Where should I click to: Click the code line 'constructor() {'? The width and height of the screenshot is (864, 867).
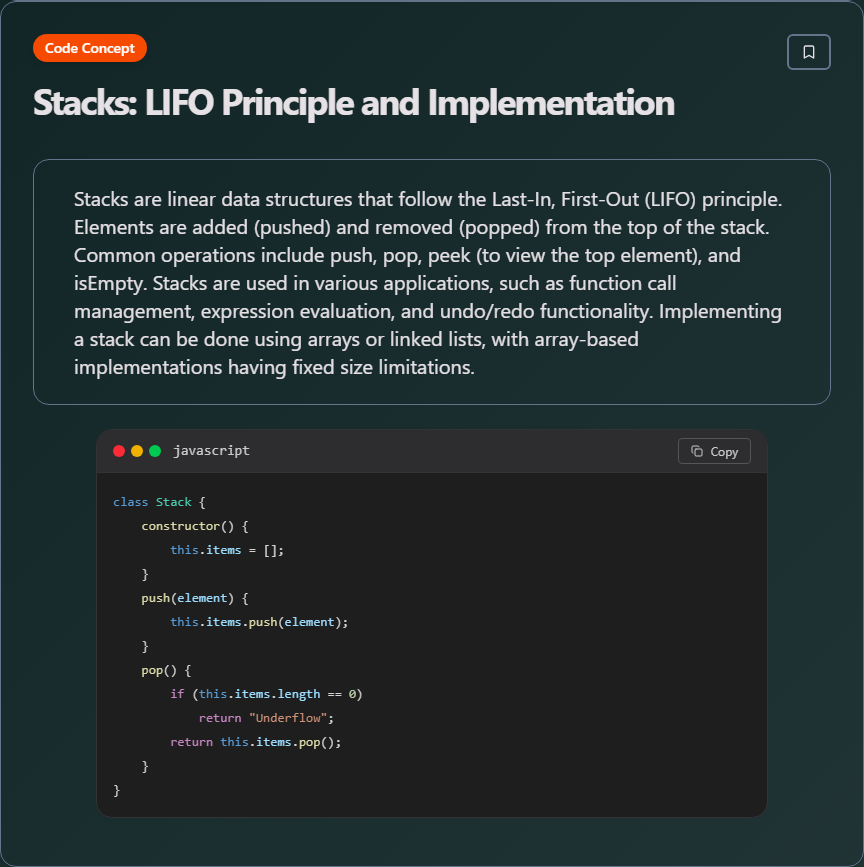click(195, 526)
